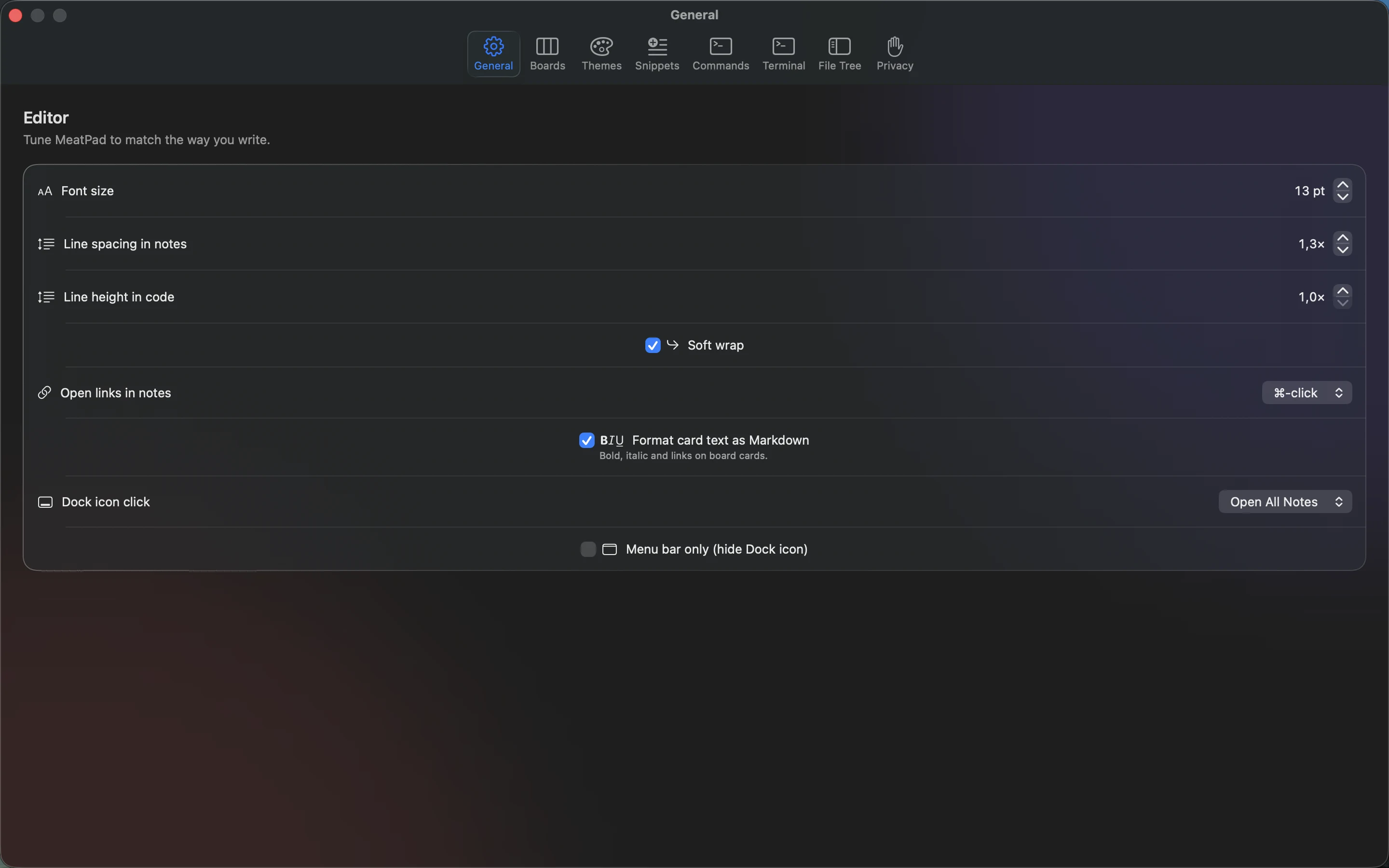Image resolution: width=1389 pixels, height=868 pixels.
Task: Click the 13 pt font size value
Action: (1309, 190)
